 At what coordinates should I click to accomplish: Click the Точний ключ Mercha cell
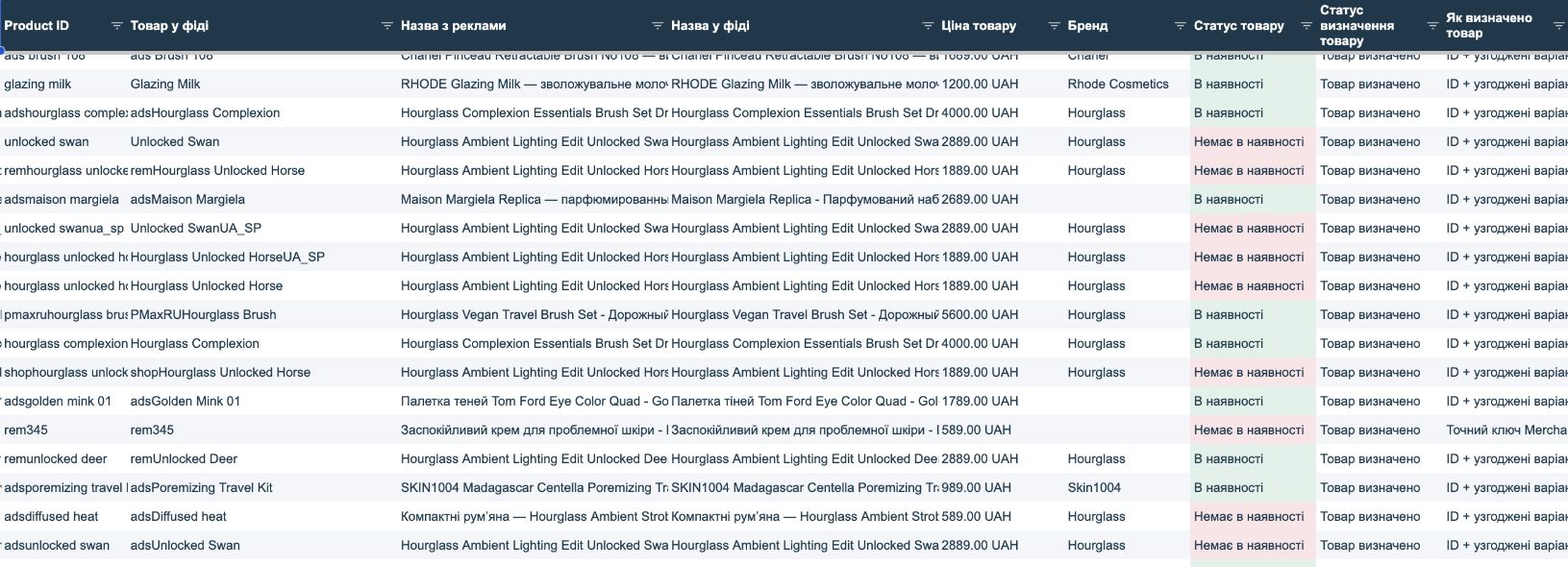point(1506,430)
